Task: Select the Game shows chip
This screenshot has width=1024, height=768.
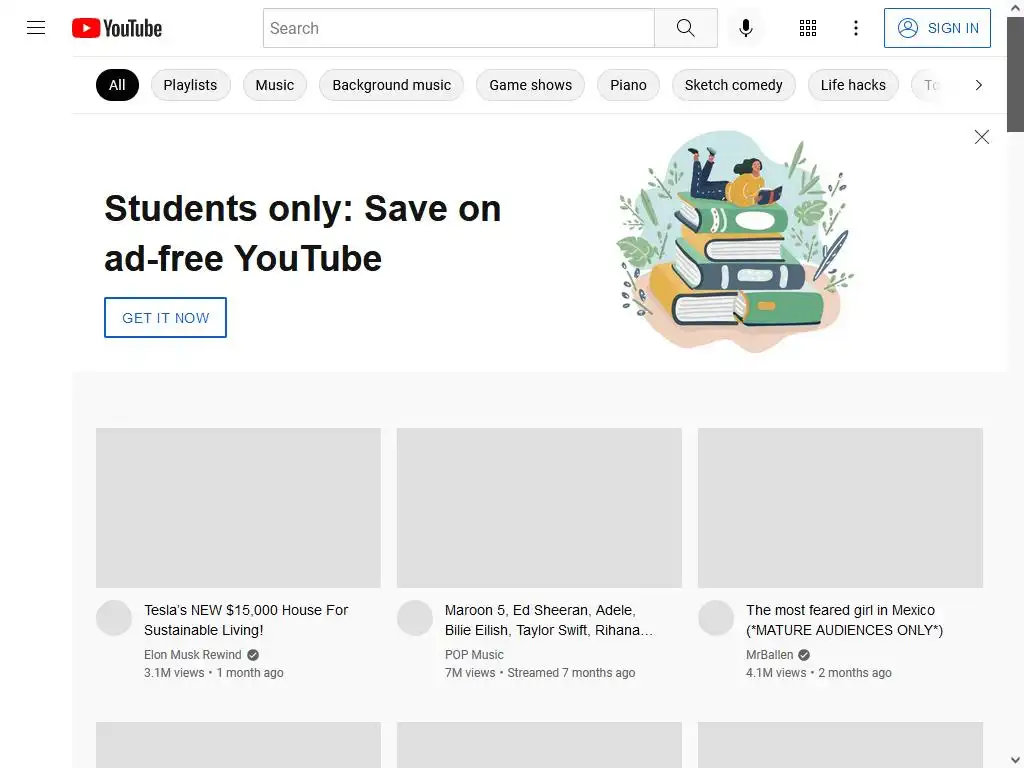Action: [x=530, y=85]
